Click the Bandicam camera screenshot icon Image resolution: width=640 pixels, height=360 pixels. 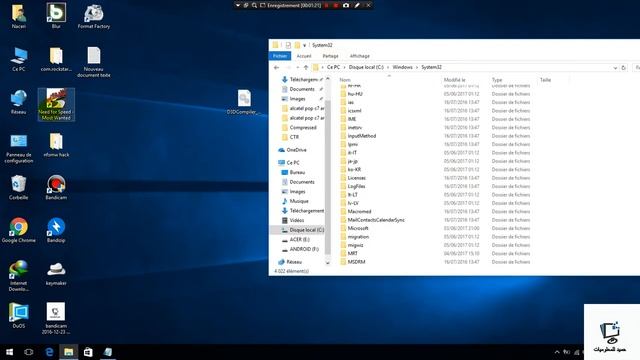(346, 5)
